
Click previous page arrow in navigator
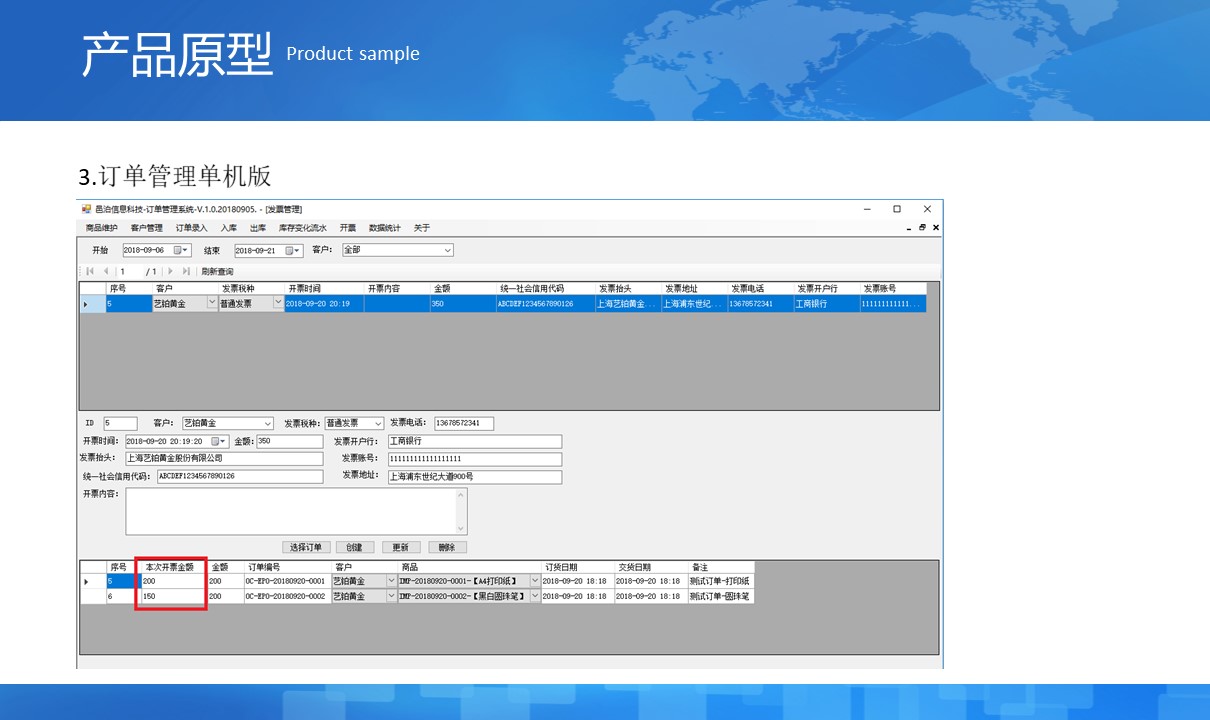click(x=106, y=271)
